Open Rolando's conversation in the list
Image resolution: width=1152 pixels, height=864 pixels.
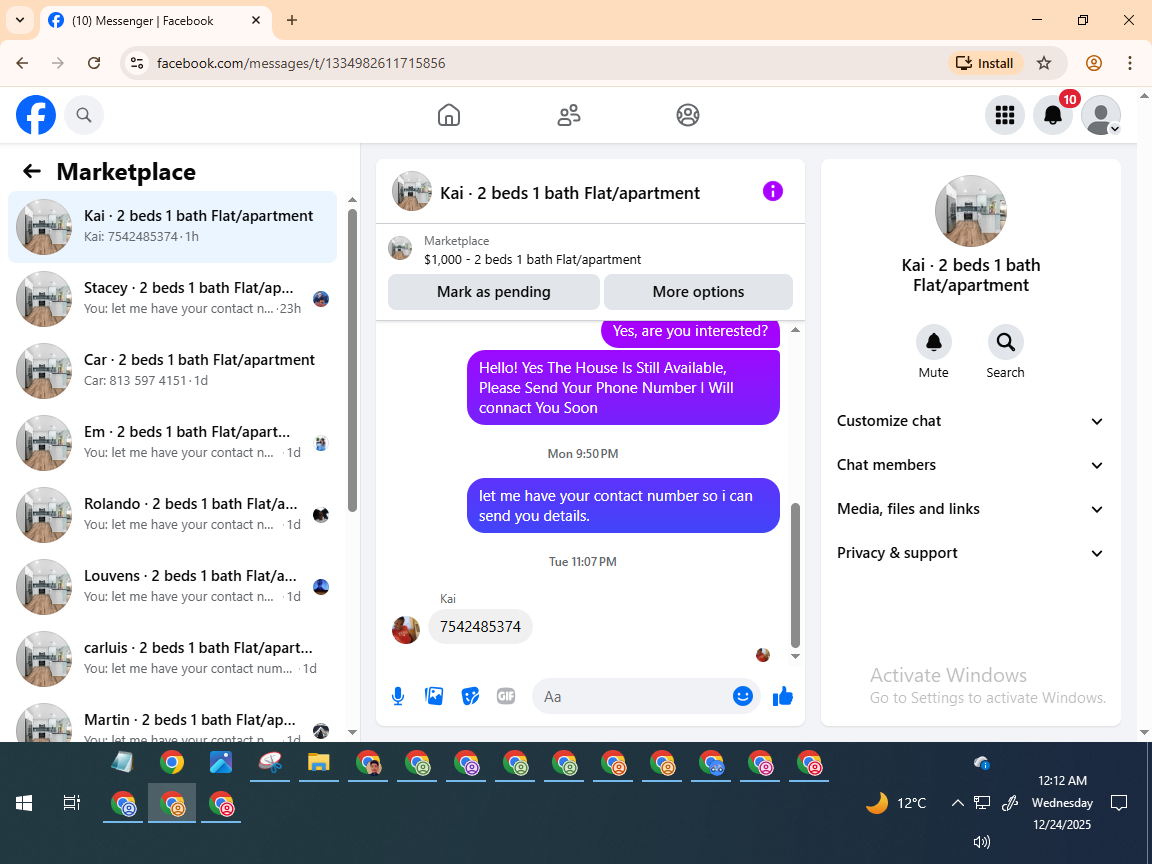tap(173, 515)
